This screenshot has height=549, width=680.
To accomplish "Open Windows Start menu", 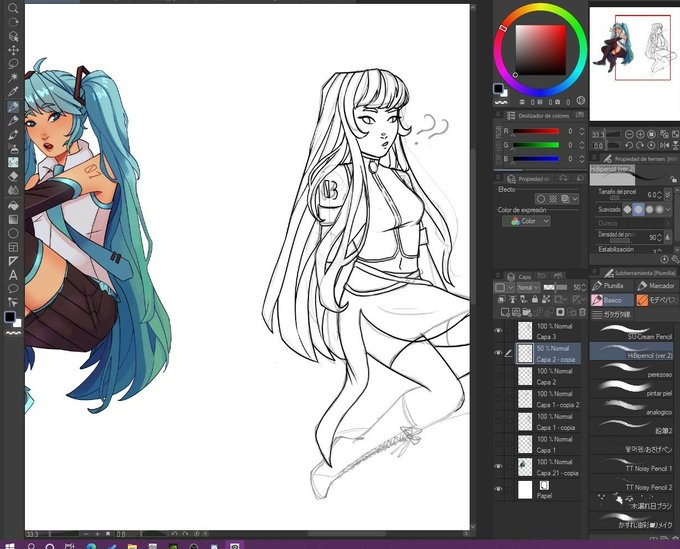I will point(10,546).
